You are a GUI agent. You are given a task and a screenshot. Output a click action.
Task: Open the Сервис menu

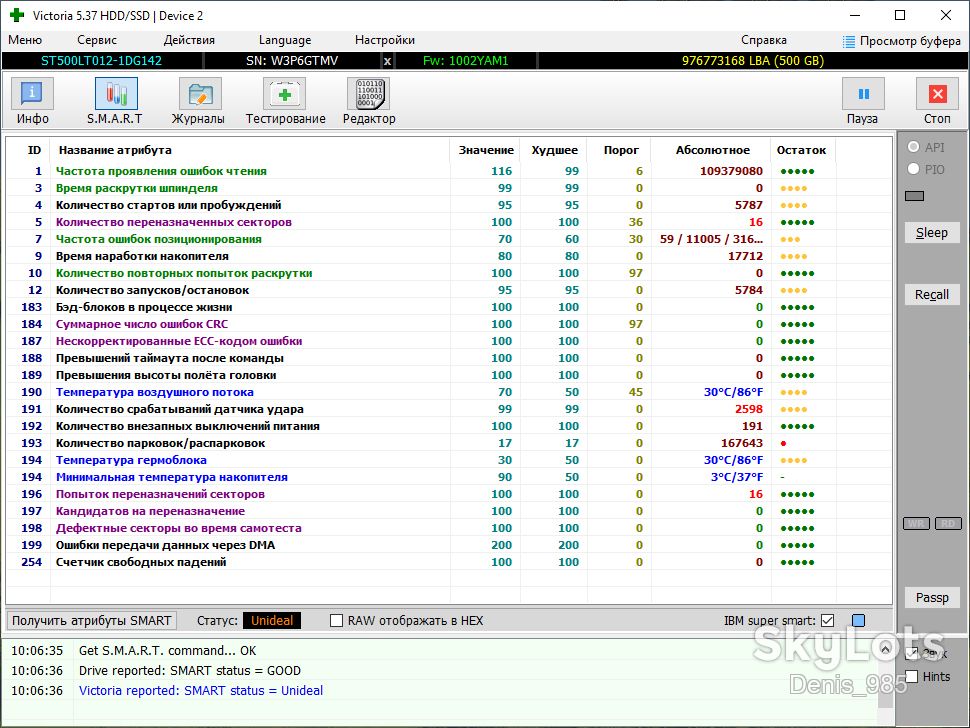(97, 40)
